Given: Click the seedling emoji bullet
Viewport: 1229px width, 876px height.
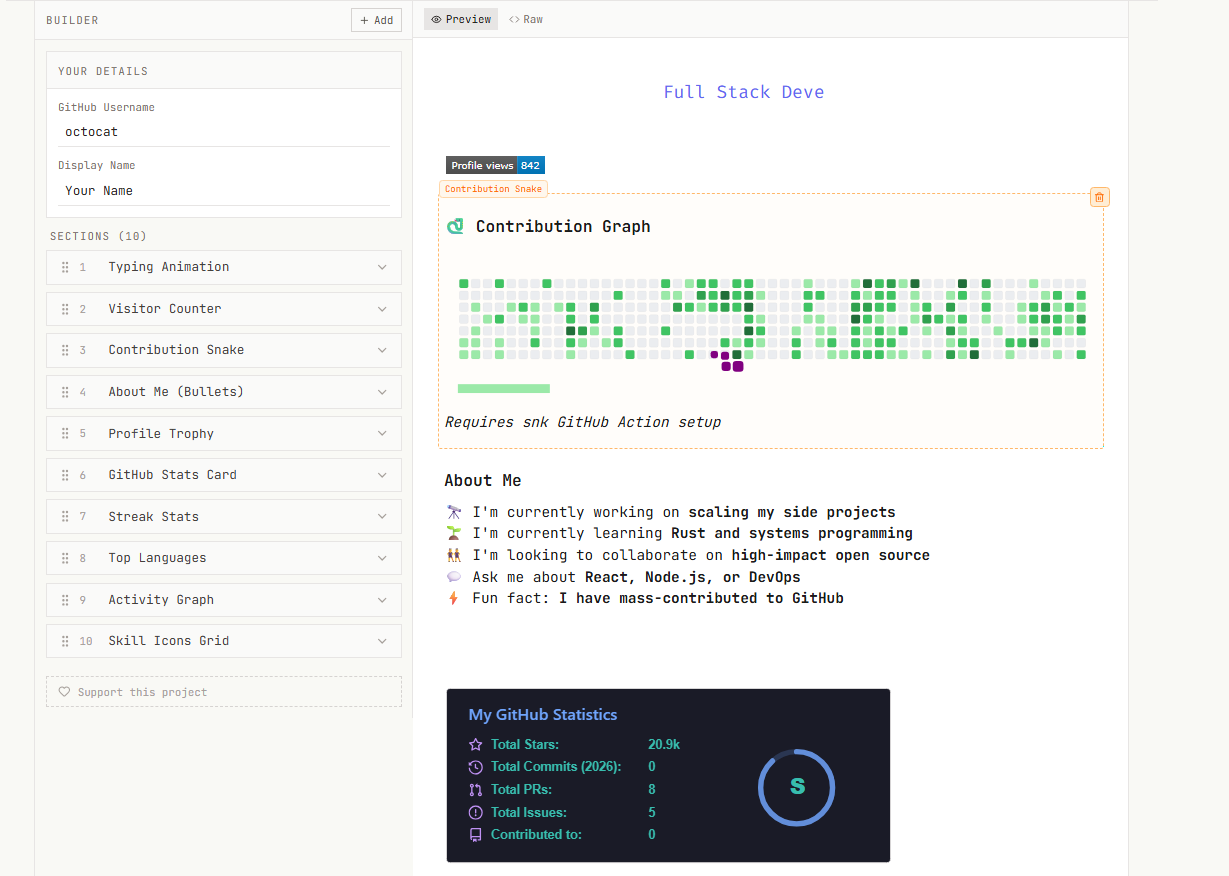Looking at the screenshot, I should coord(454,534).
